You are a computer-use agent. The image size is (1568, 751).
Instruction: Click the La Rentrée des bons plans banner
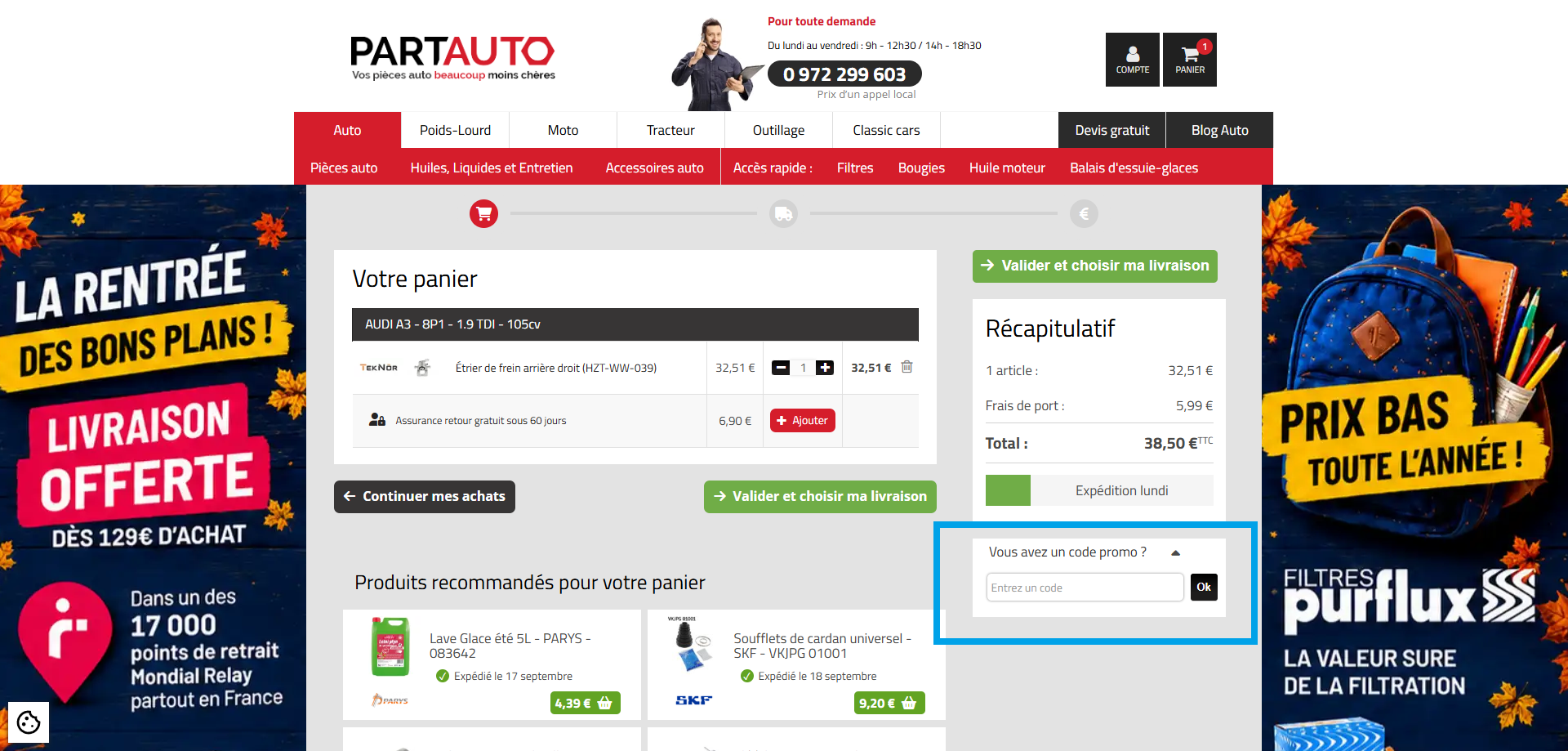153,467
